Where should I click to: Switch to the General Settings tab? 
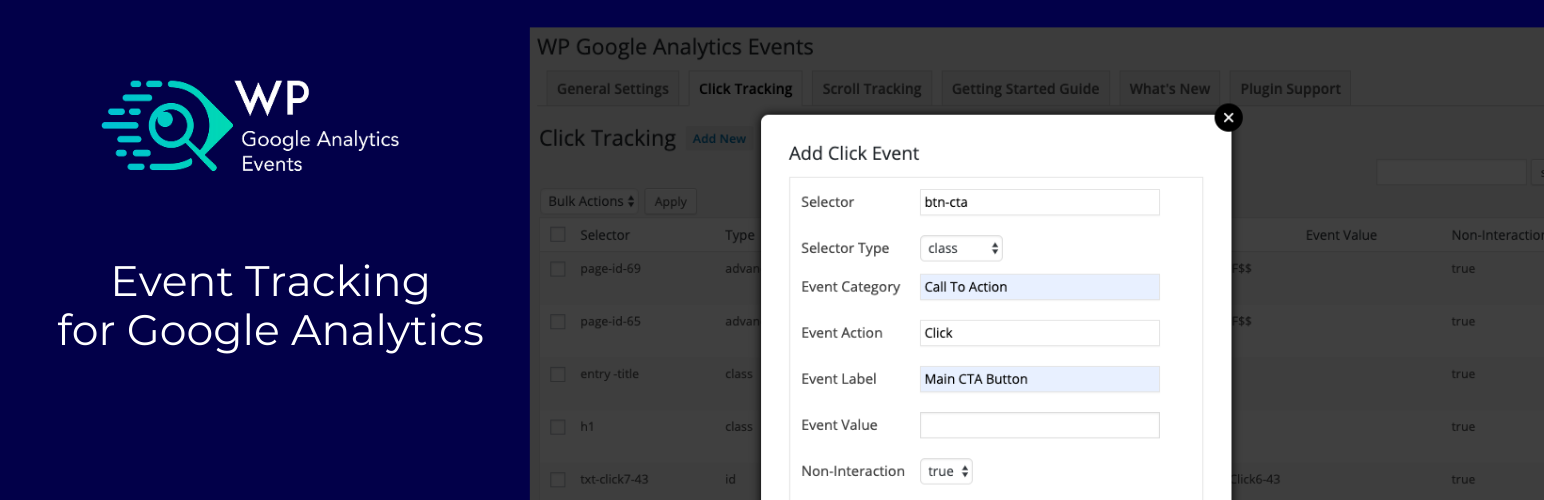[x=612, y=89]
